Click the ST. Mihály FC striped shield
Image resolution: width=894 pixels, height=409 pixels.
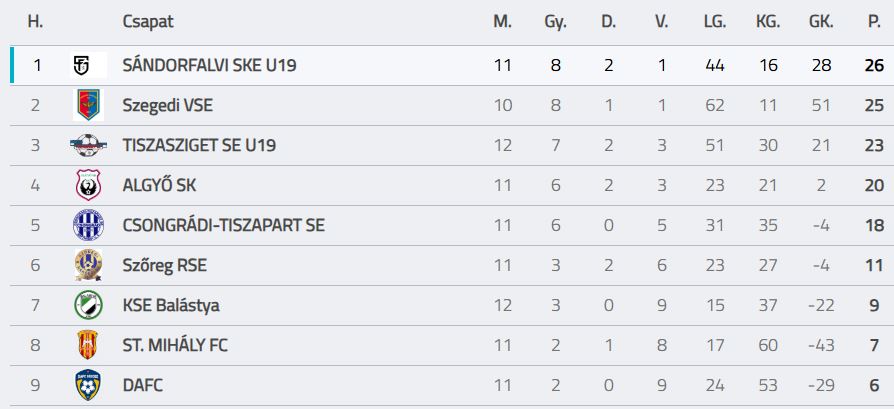click(88, 345)
